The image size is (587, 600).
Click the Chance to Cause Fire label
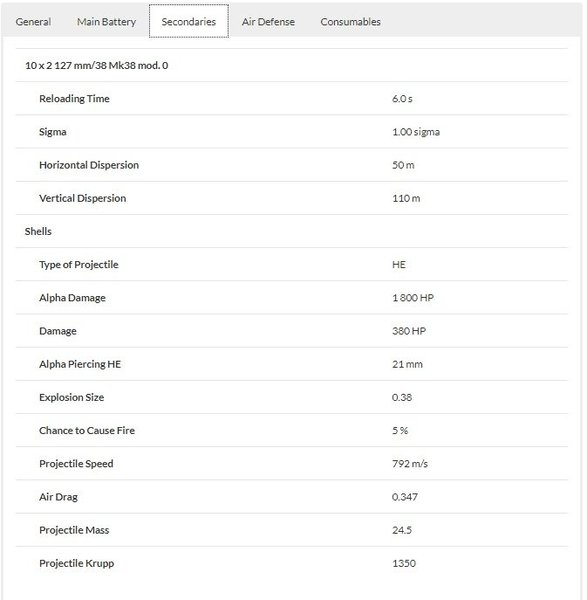pyautogui.click(x=87, y=430)
